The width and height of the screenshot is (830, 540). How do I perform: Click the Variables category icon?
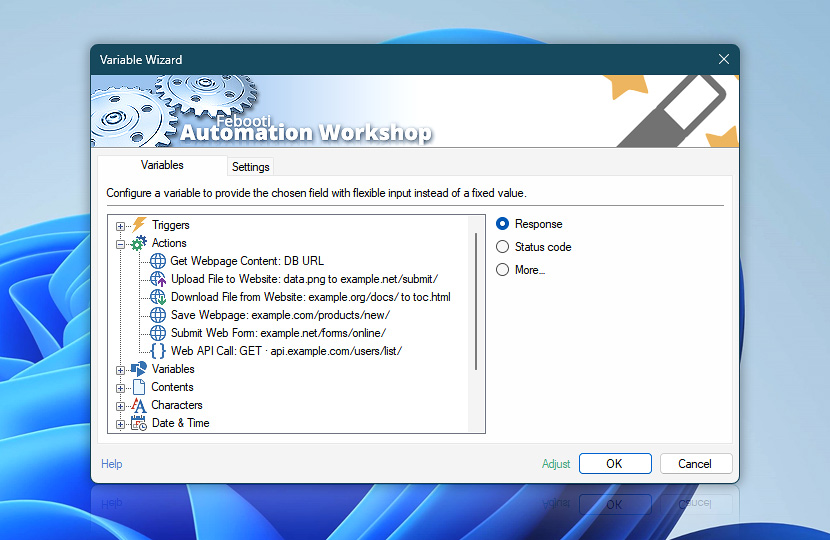pyautogui.click(x=139, y=369)
